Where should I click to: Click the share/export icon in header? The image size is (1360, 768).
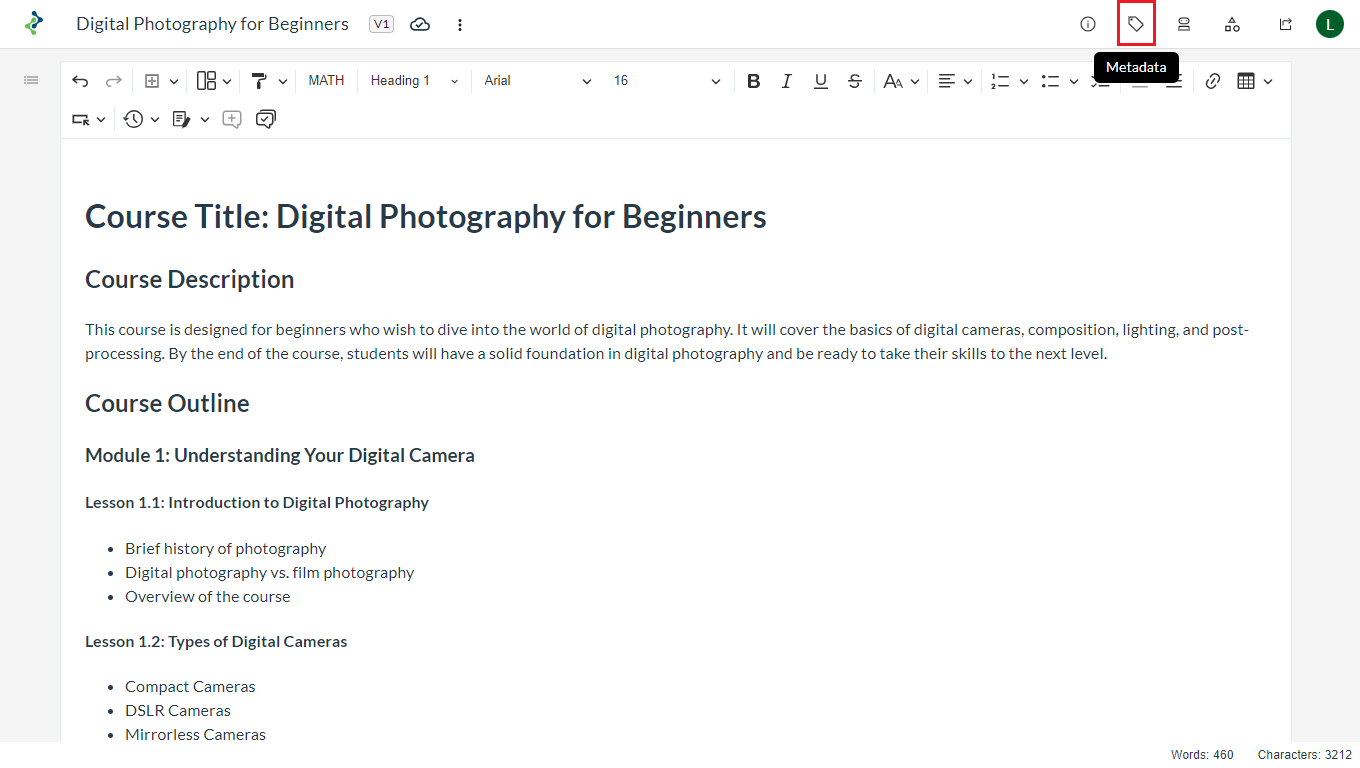coord(1286,24)
